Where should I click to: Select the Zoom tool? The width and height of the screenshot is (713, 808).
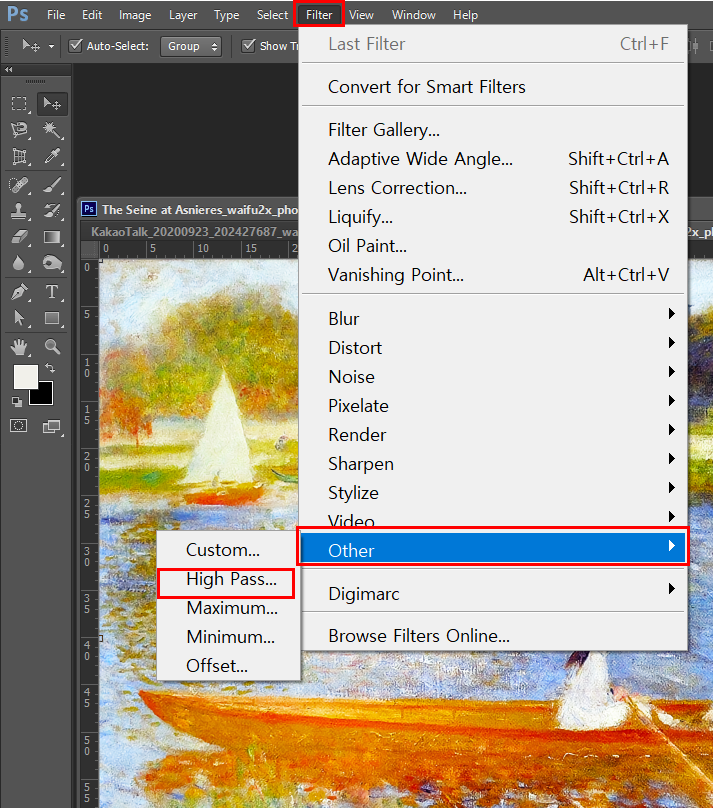tap(52, 347)
